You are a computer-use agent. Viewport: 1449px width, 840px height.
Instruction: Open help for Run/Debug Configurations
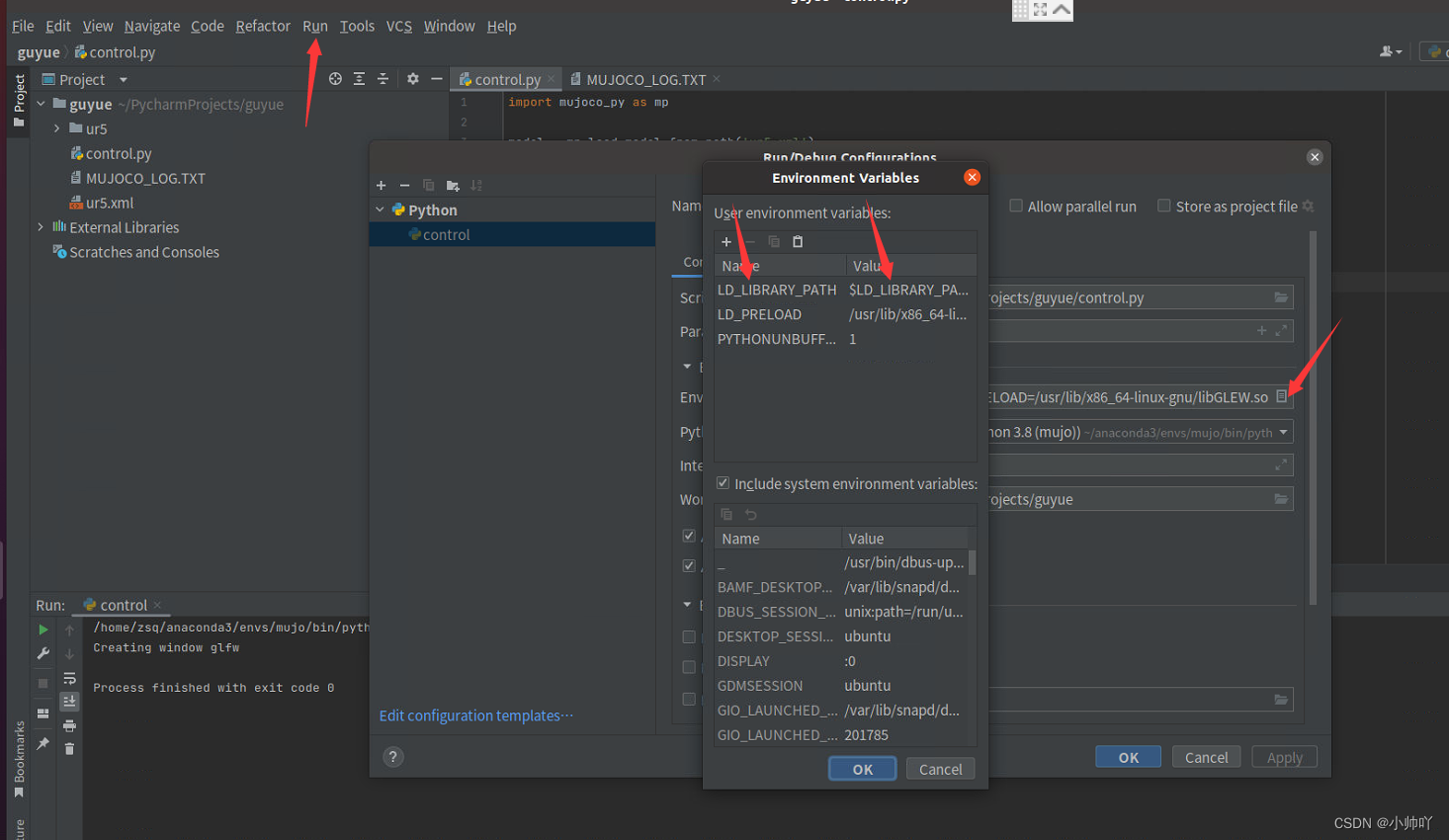coord(393,757)
